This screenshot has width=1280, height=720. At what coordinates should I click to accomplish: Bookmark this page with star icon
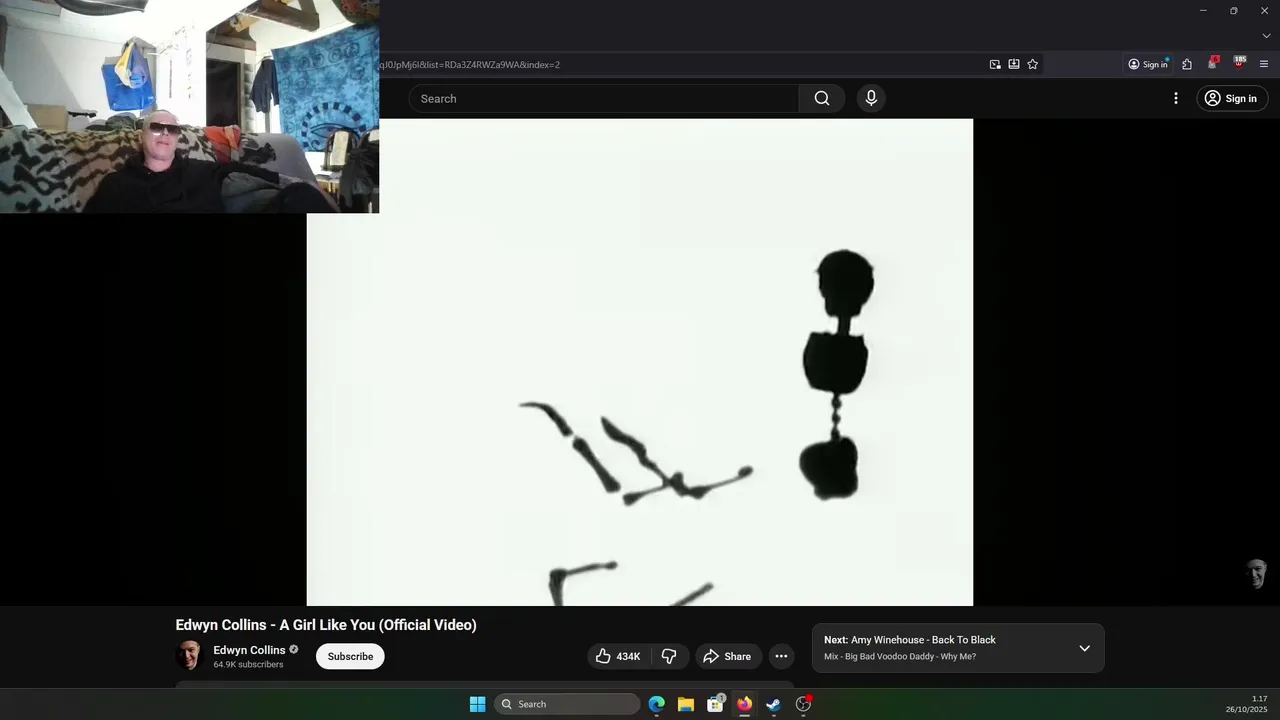click(1033, 64)
